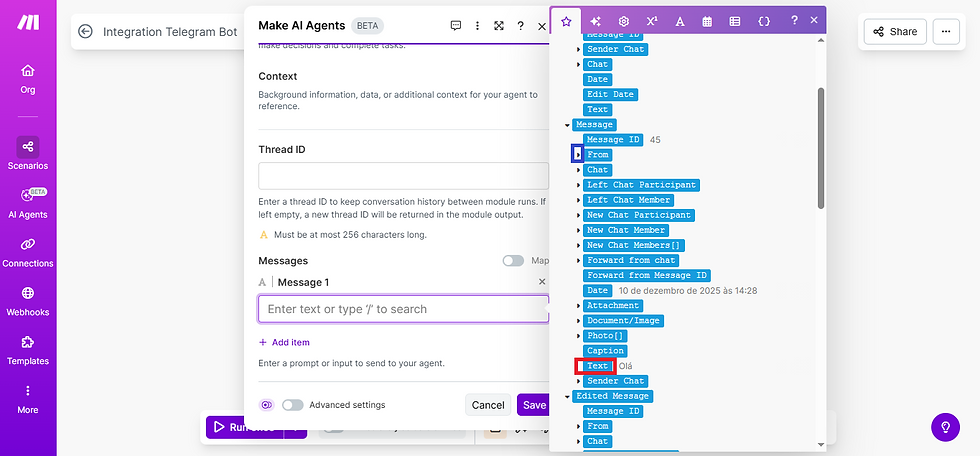Expand the New Chat Member item
This screenshot has width=980, height=456.
point(579,230)
